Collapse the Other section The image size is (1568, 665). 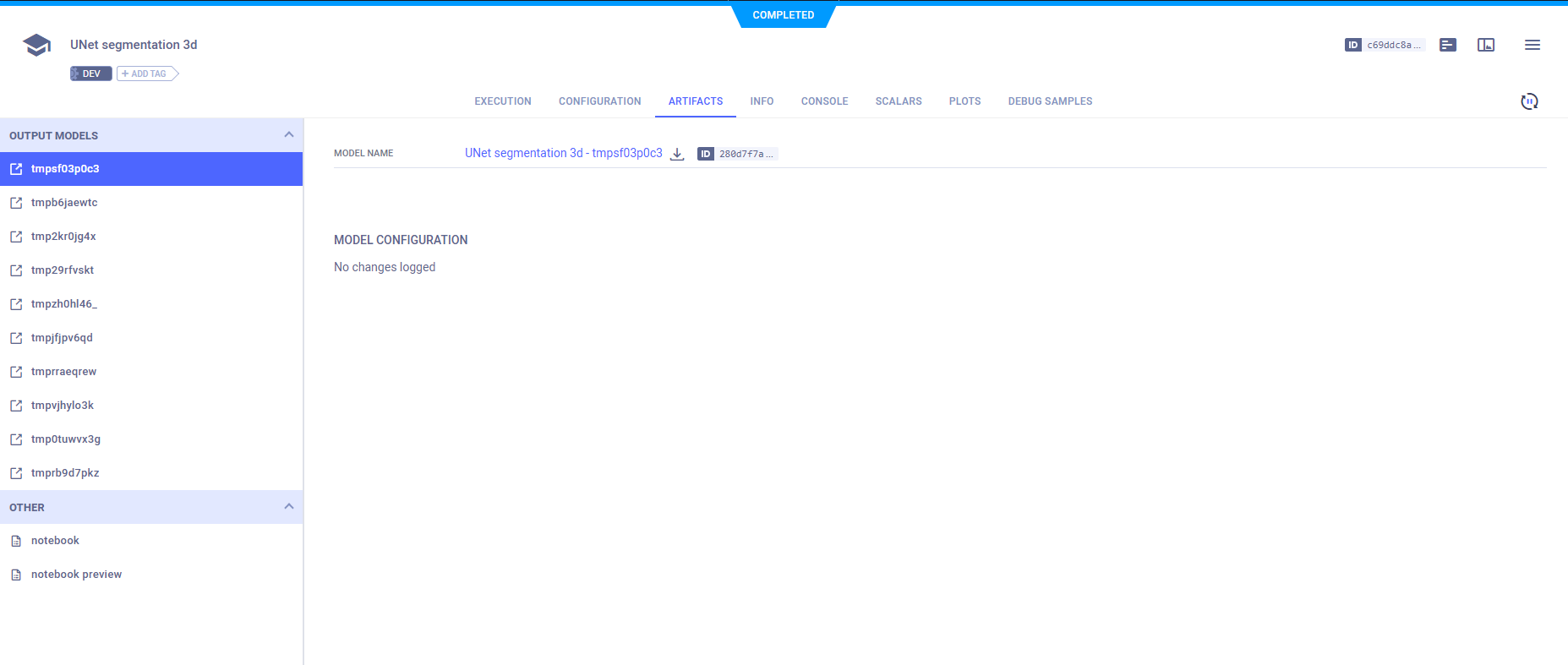click(288, 507)
